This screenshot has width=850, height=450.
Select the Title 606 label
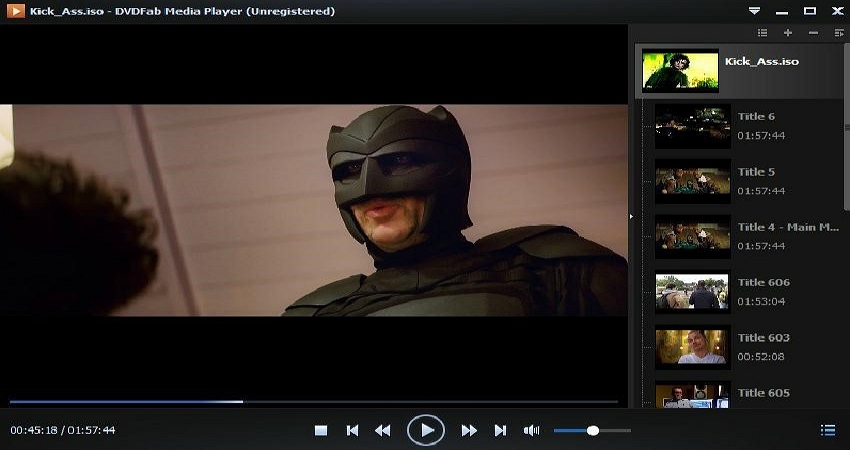pyautogui.click(x=764, y=282)
